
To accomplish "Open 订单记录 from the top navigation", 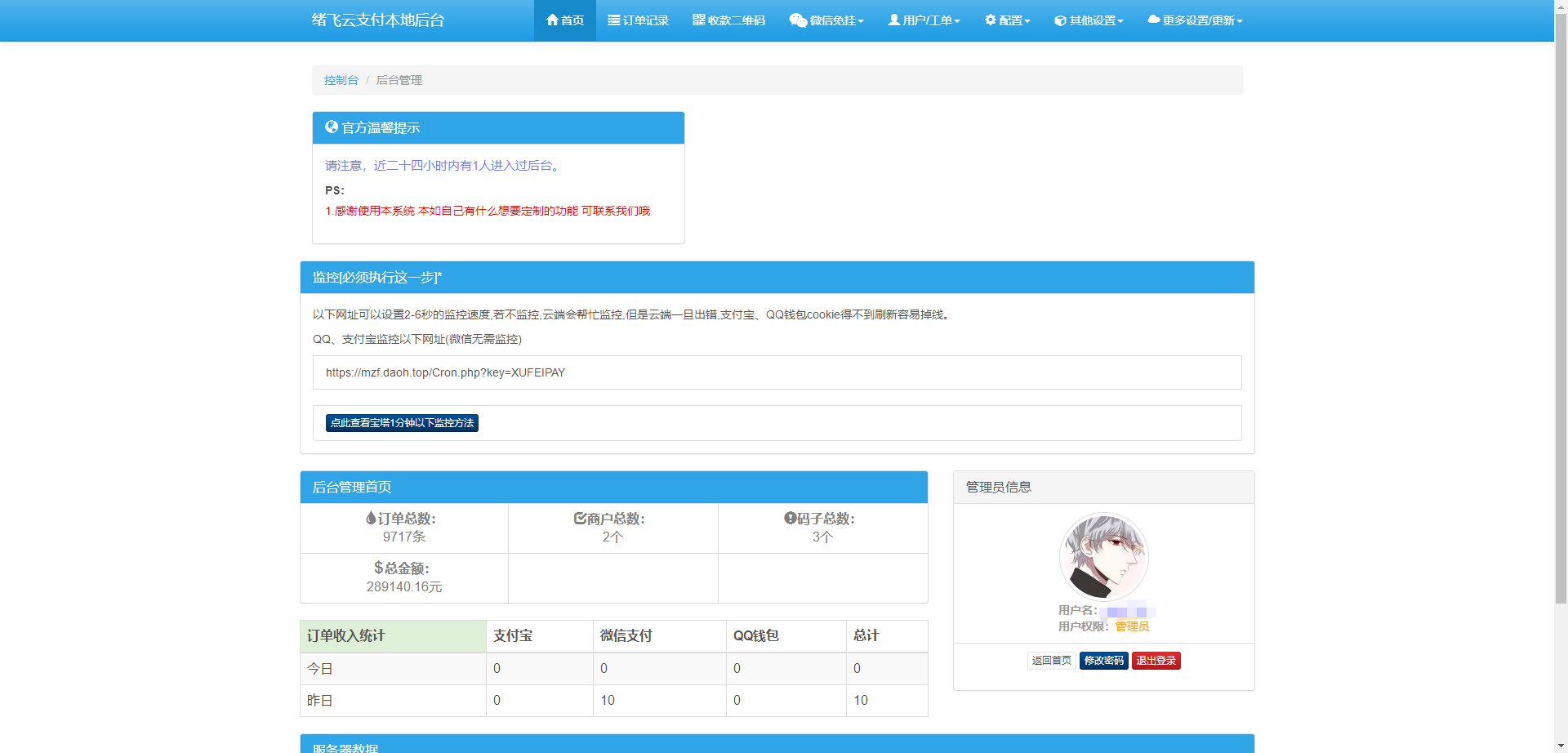I will [x=638, y=20].
